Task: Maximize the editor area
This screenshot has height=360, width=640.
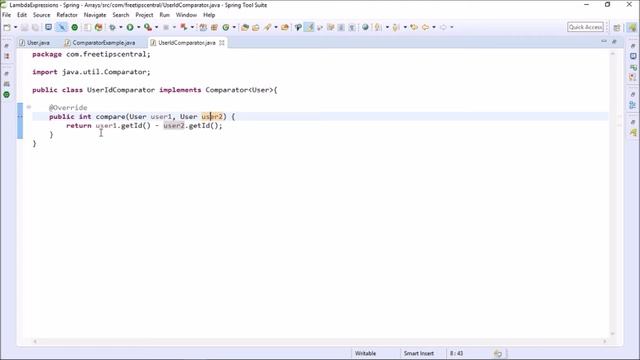Action: pos(614,42)
